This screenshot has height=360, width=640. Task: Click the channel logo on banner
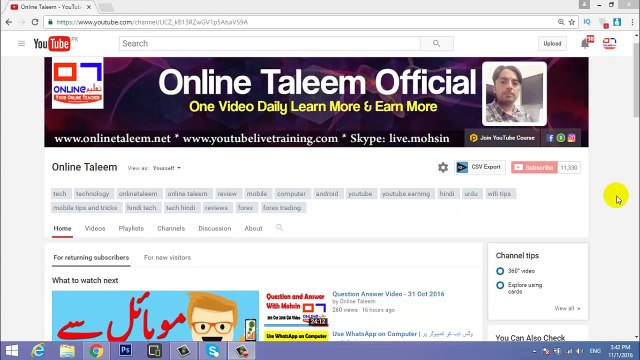(x=78, y=83)
